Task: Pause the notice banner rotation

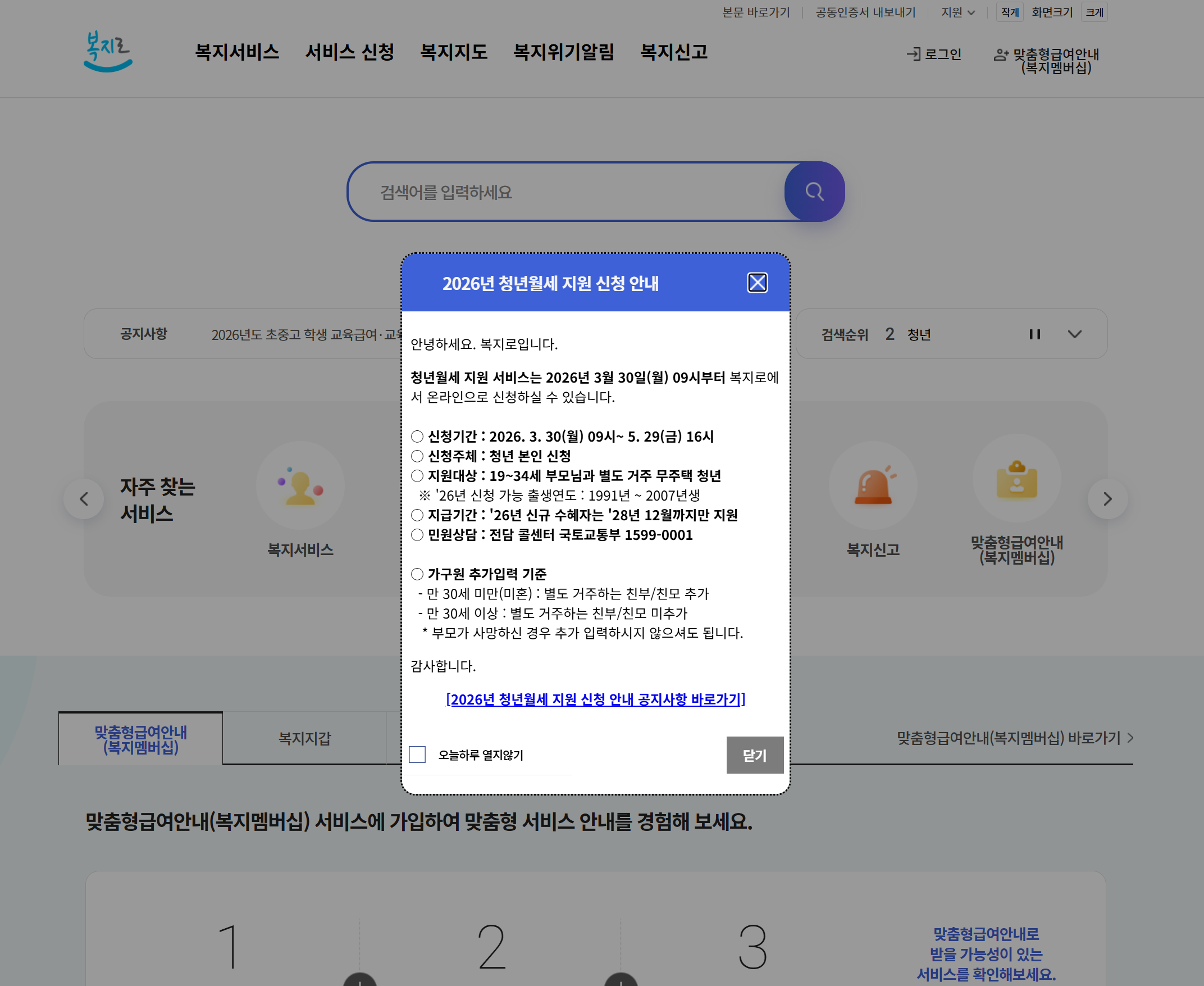Action: [x=1035, y=334]
